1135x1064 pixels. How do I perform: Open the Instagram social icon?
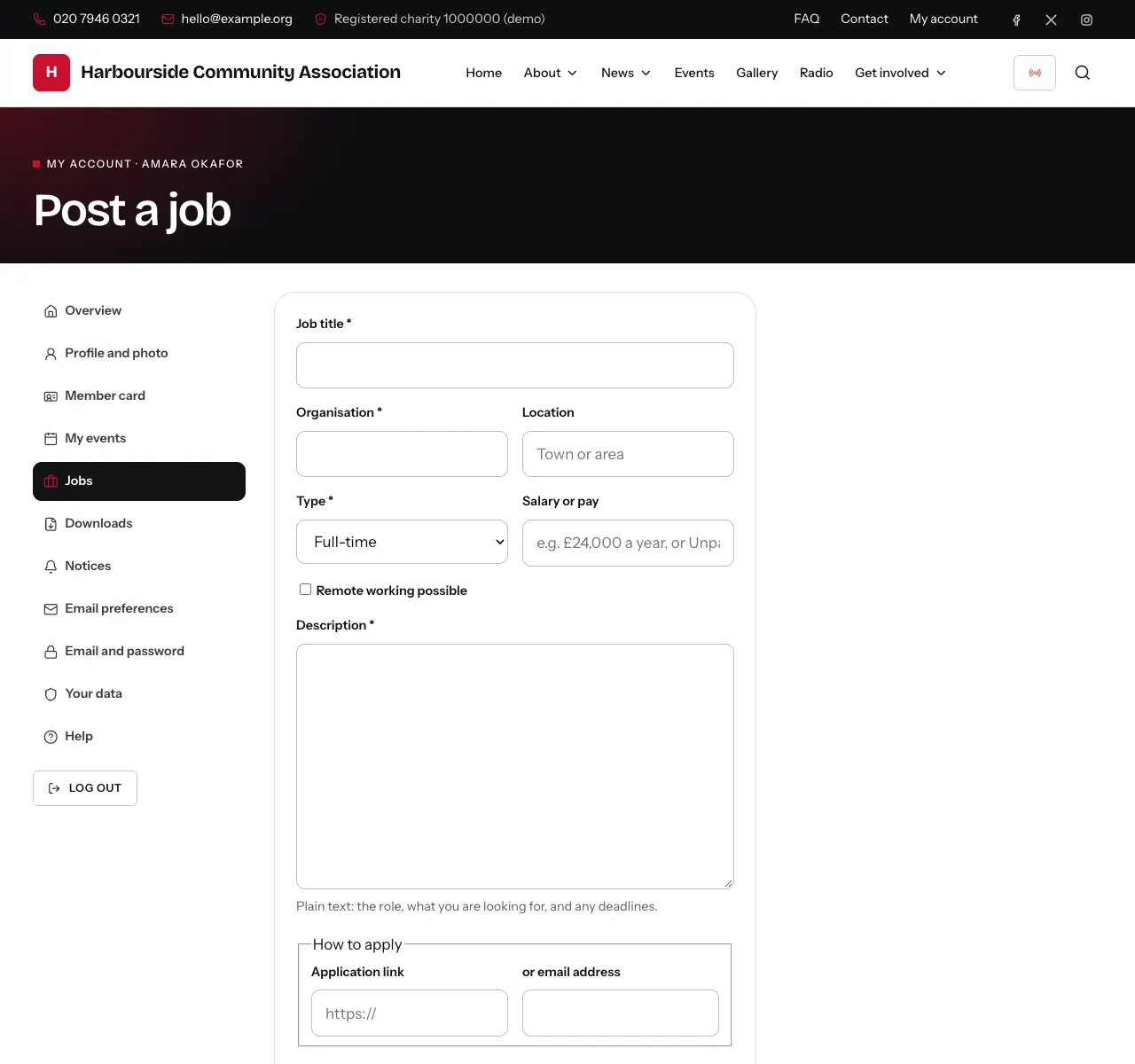(x=1086, y=20)
